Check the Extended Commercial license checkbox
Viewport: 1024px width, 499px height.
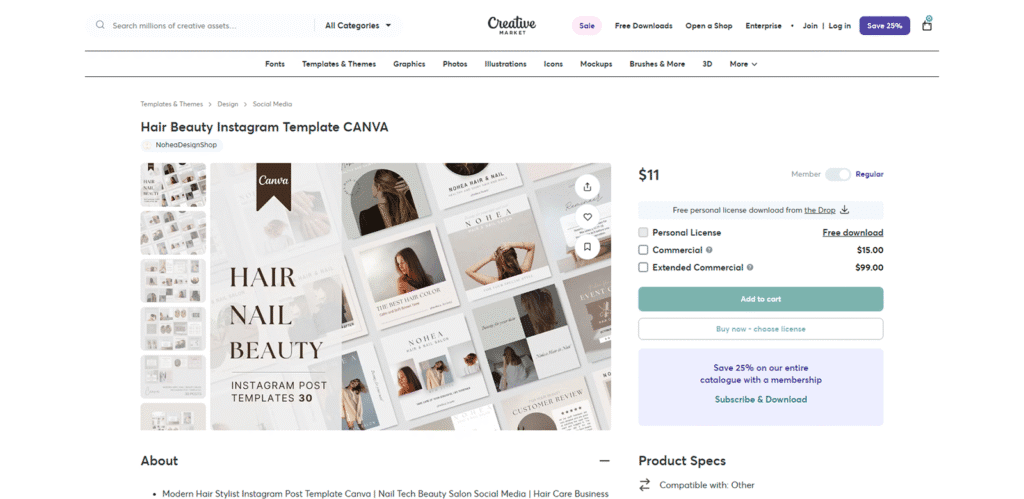(643, 267)
